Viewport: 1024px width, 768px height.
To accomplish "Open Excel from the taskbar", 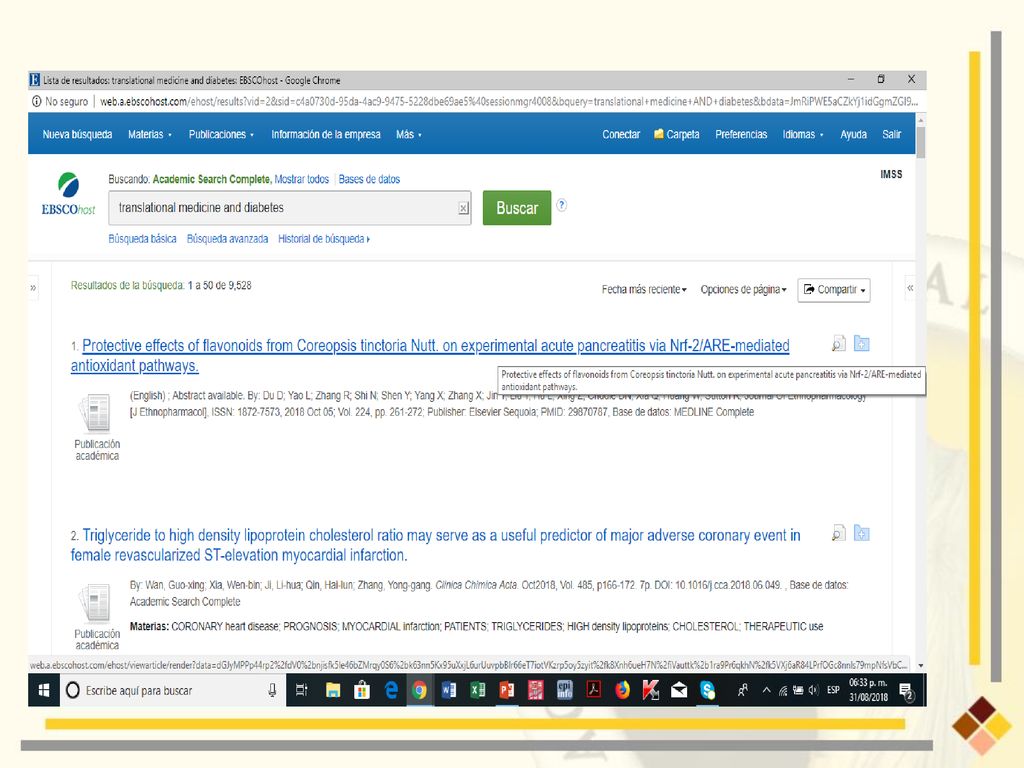I will 477,690.
